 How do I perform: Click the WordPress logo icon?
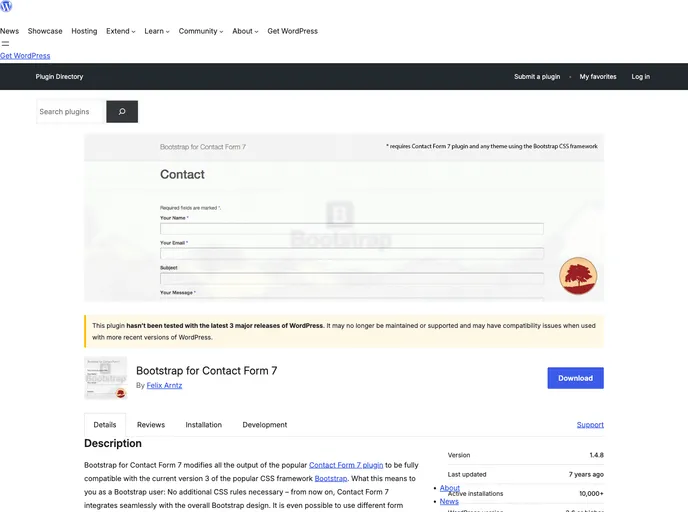(6, 6)
